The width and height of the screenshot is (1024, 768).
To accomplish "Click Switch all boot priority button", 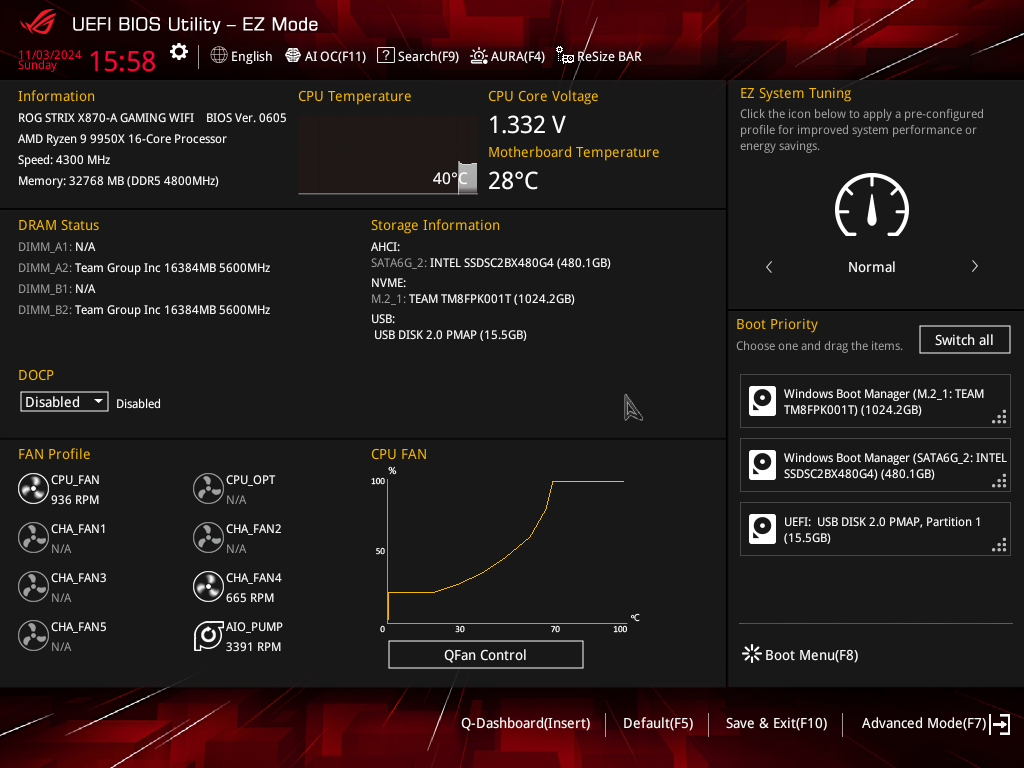I will pyautogui.click(x=965, y=340).
